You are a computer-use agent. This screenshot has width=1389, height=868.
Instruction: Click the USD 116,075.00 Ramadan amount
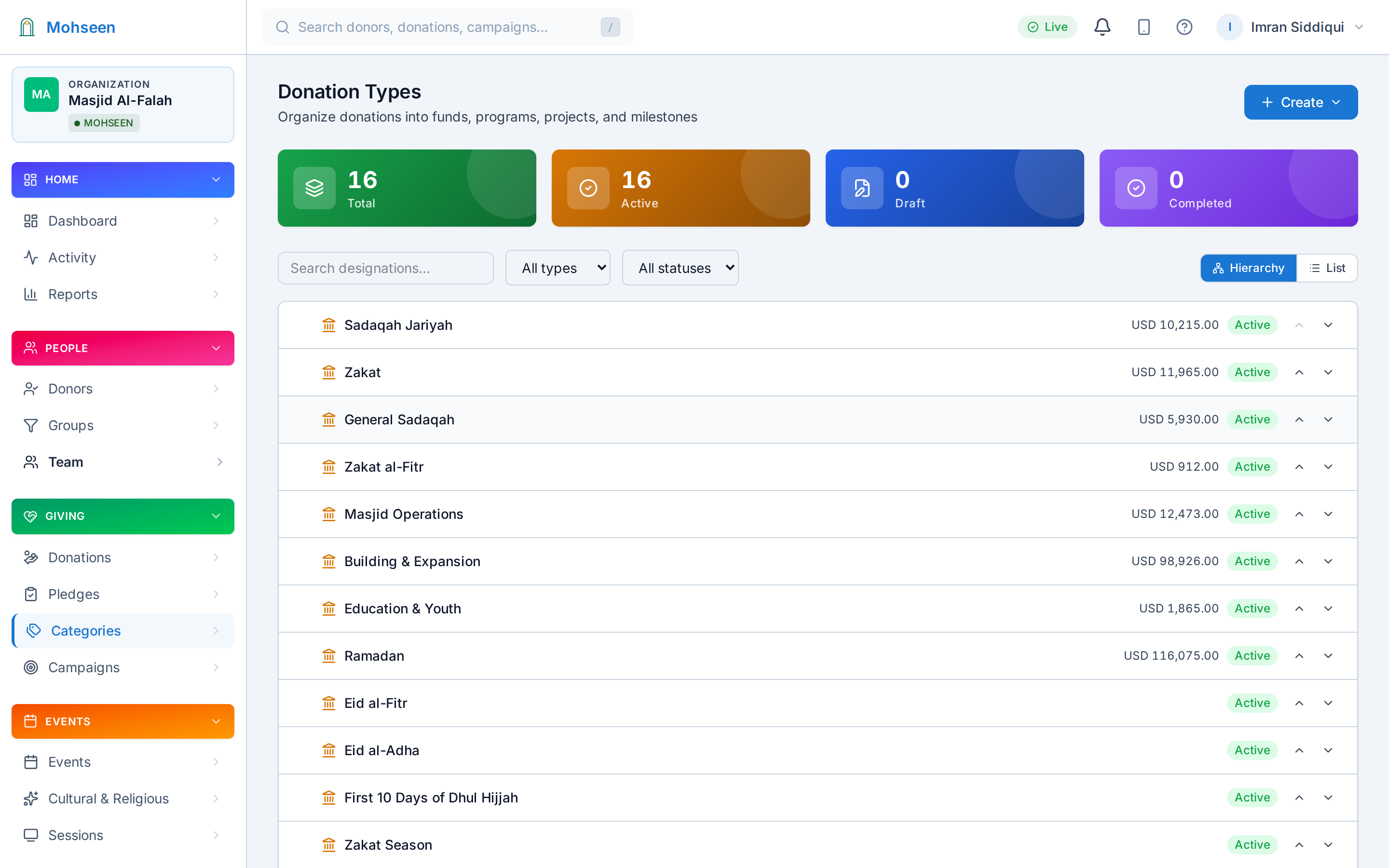coord(1171,656)
